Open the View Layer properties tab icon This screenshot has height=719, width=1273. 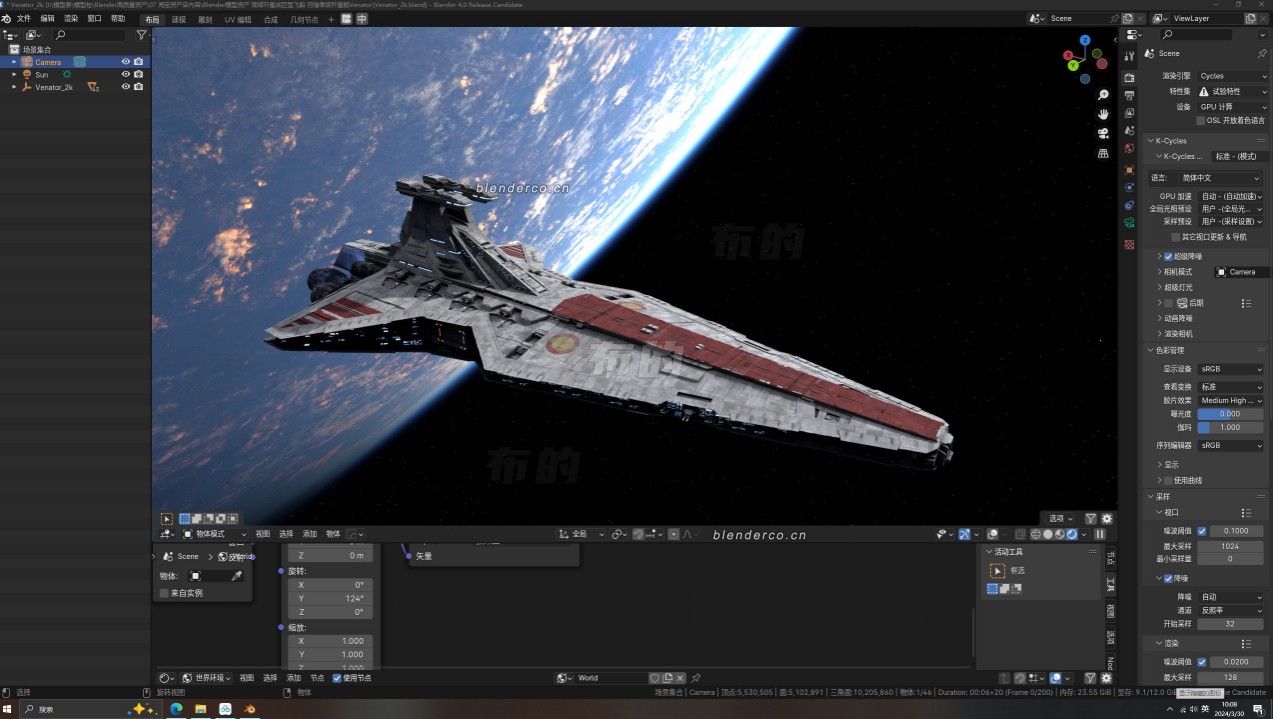(x=1129, y=113)
